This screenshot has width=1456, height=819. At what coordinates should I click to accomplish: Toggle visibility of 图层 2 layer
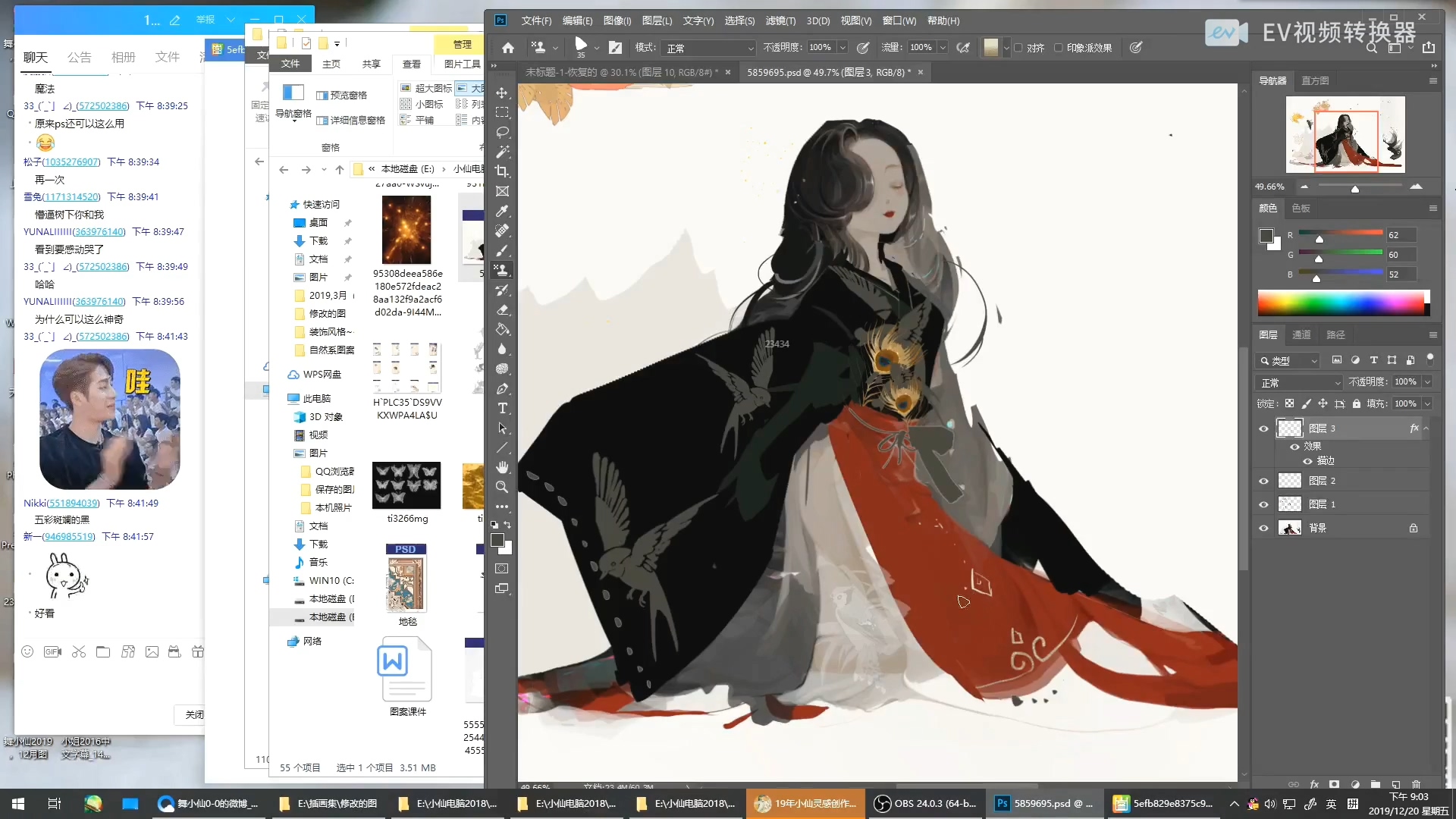1263,481
